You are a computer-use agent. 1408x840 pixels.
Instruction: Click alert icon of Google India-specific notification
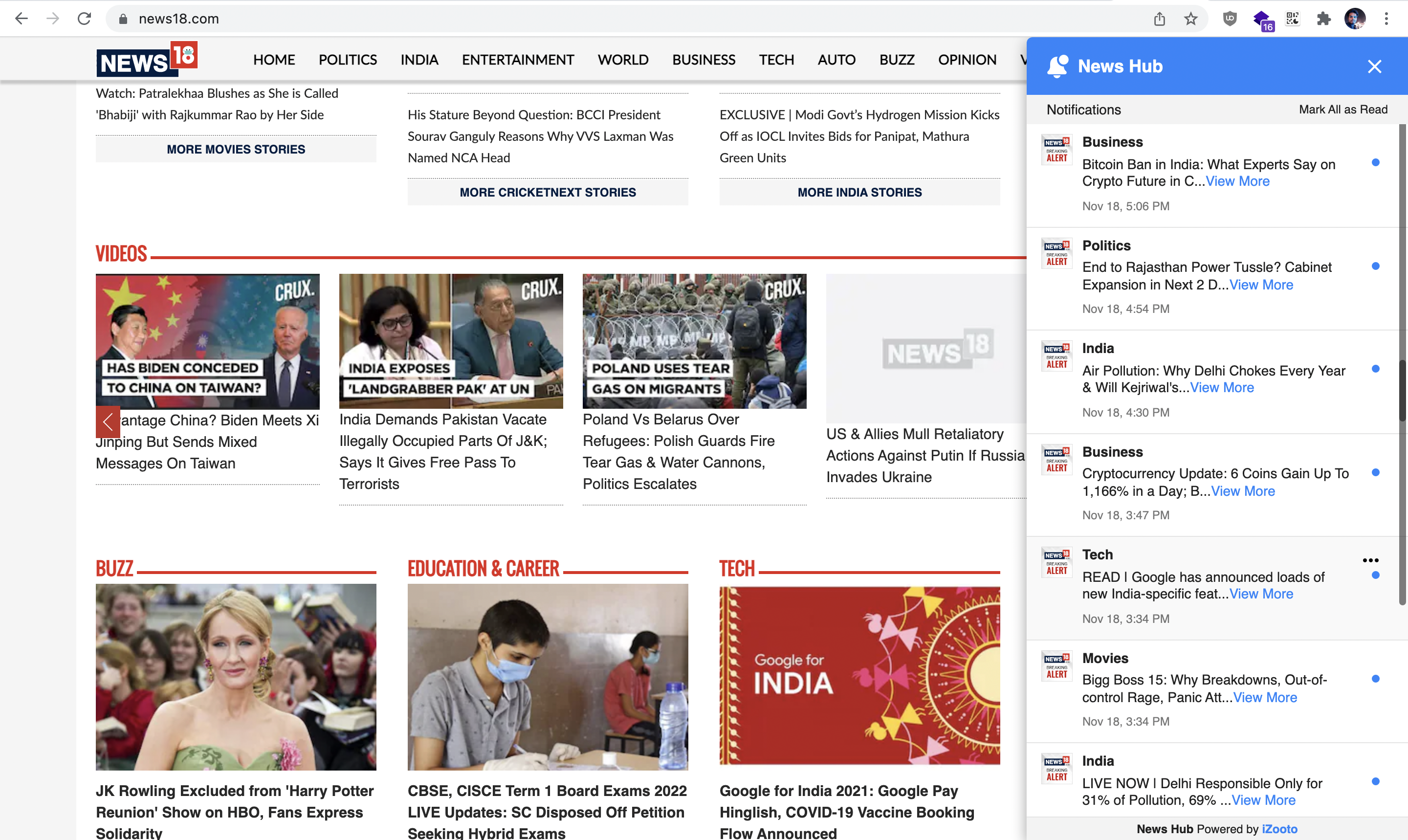[1056, 563]
